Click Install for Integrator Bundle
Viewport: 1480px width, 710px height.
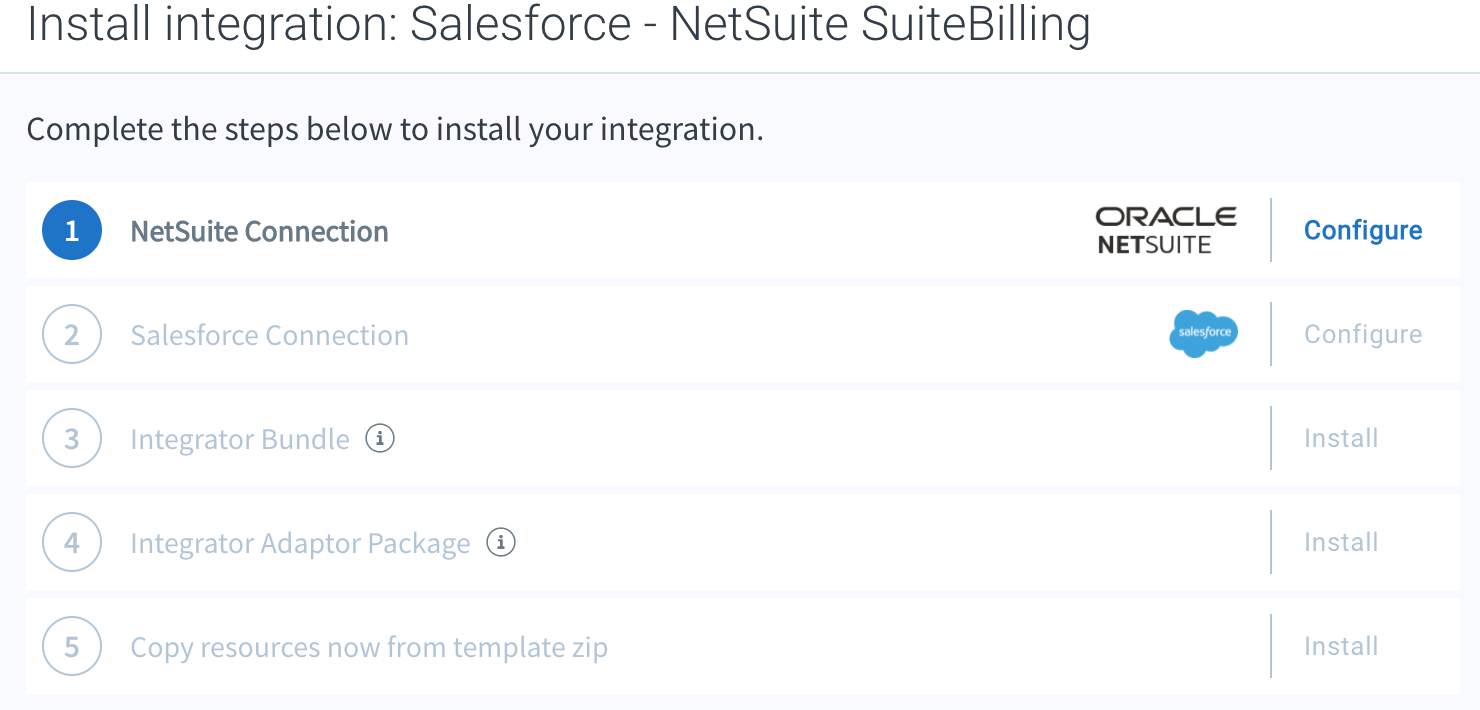(x=1341, y=438)
